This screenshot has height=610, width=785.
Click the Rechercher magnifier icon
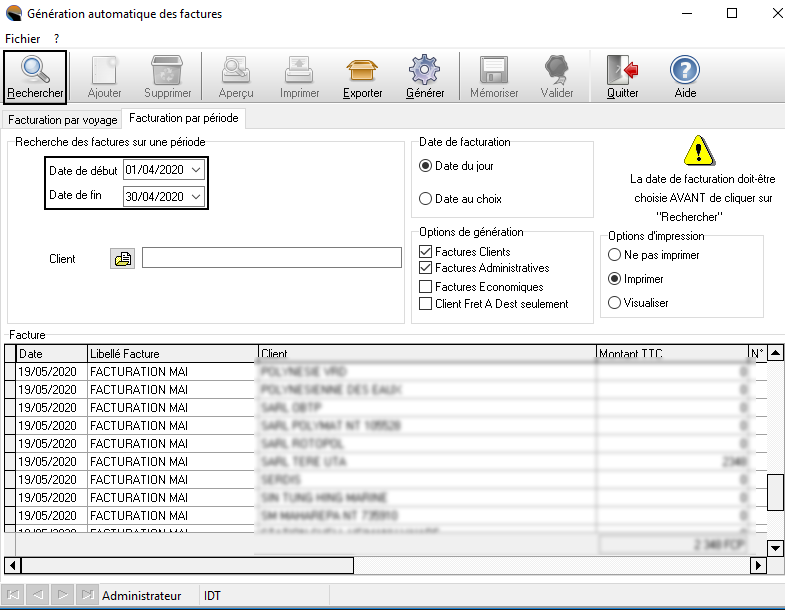tap(35, 70)
